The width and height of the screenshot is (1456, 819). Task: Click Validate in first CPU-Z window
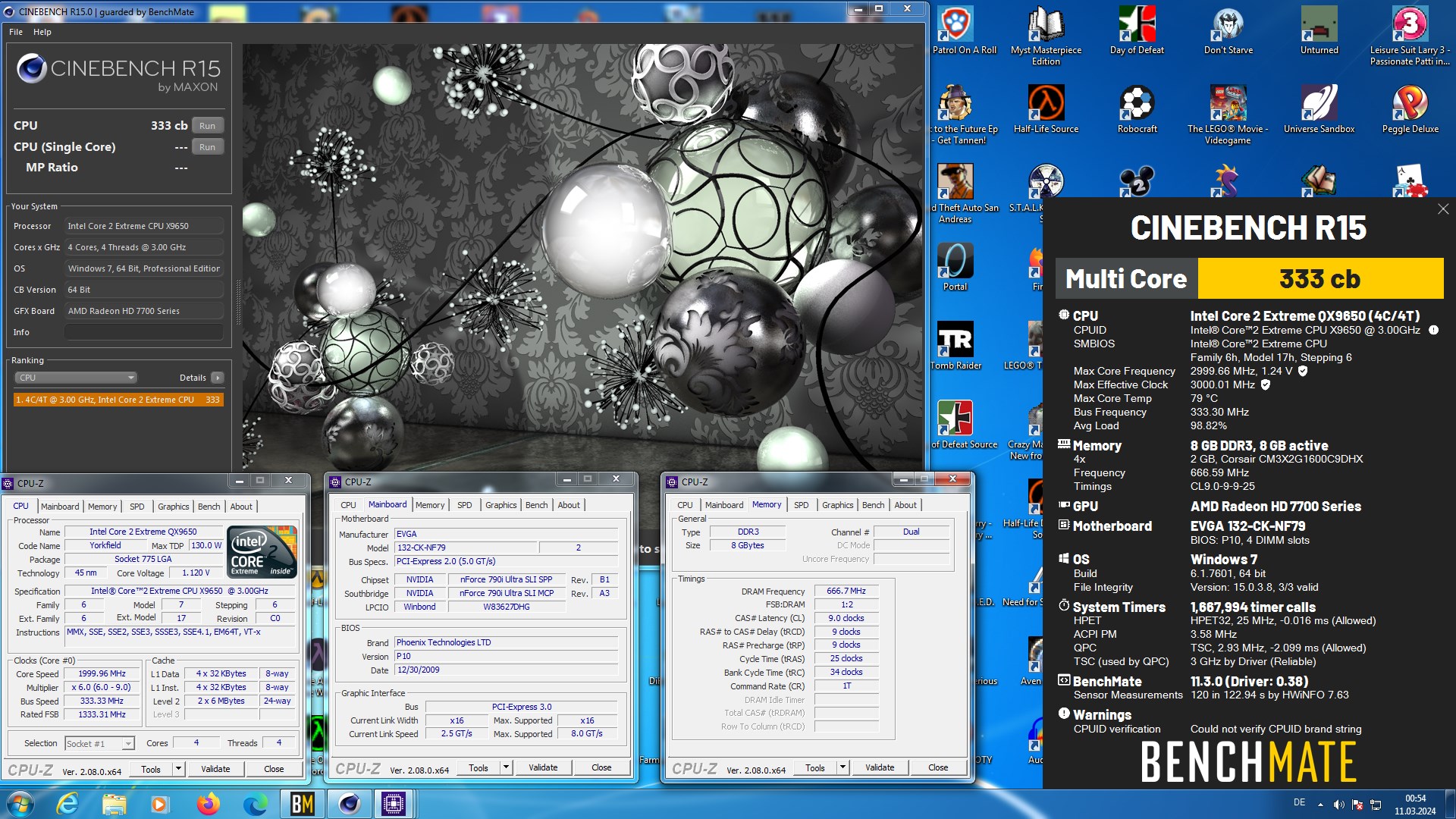[215, 769]
